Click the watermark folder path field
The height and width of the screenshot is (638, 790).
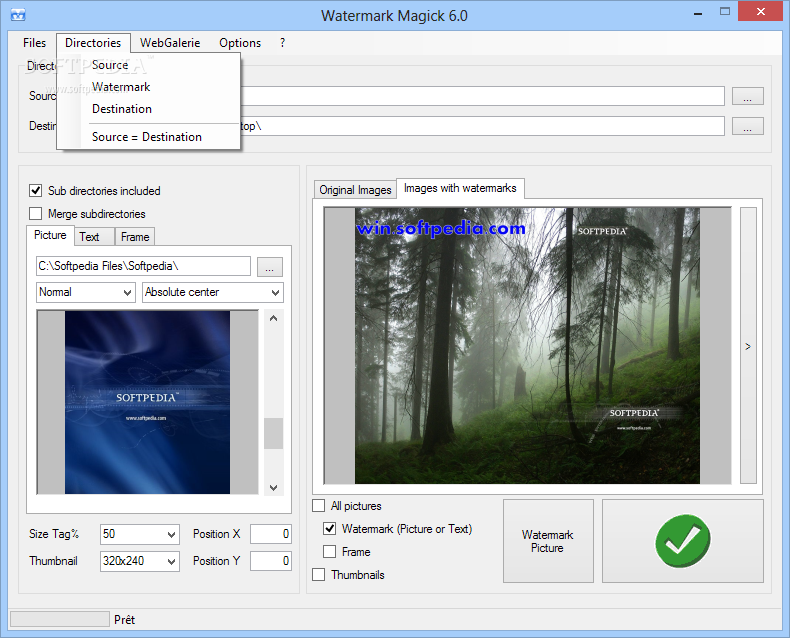point(143,266)
